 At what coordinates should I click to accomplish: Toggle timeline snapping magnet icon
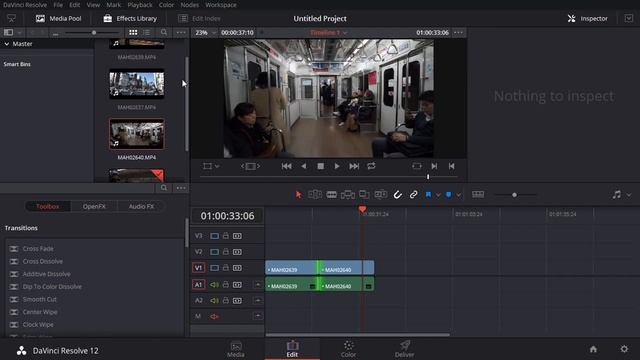(398, 195)
